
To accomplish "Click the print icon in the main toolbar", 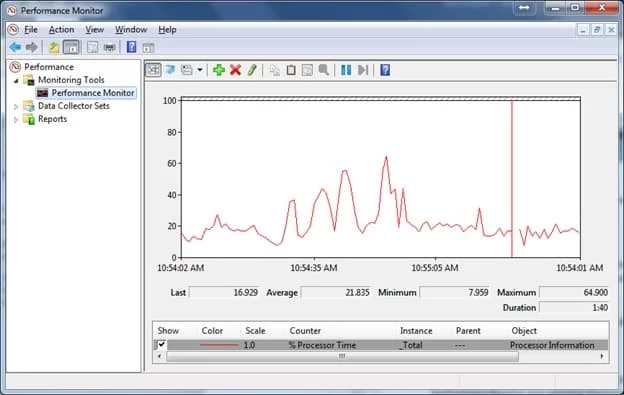I will pyautogui.click(x=109, y=48).
